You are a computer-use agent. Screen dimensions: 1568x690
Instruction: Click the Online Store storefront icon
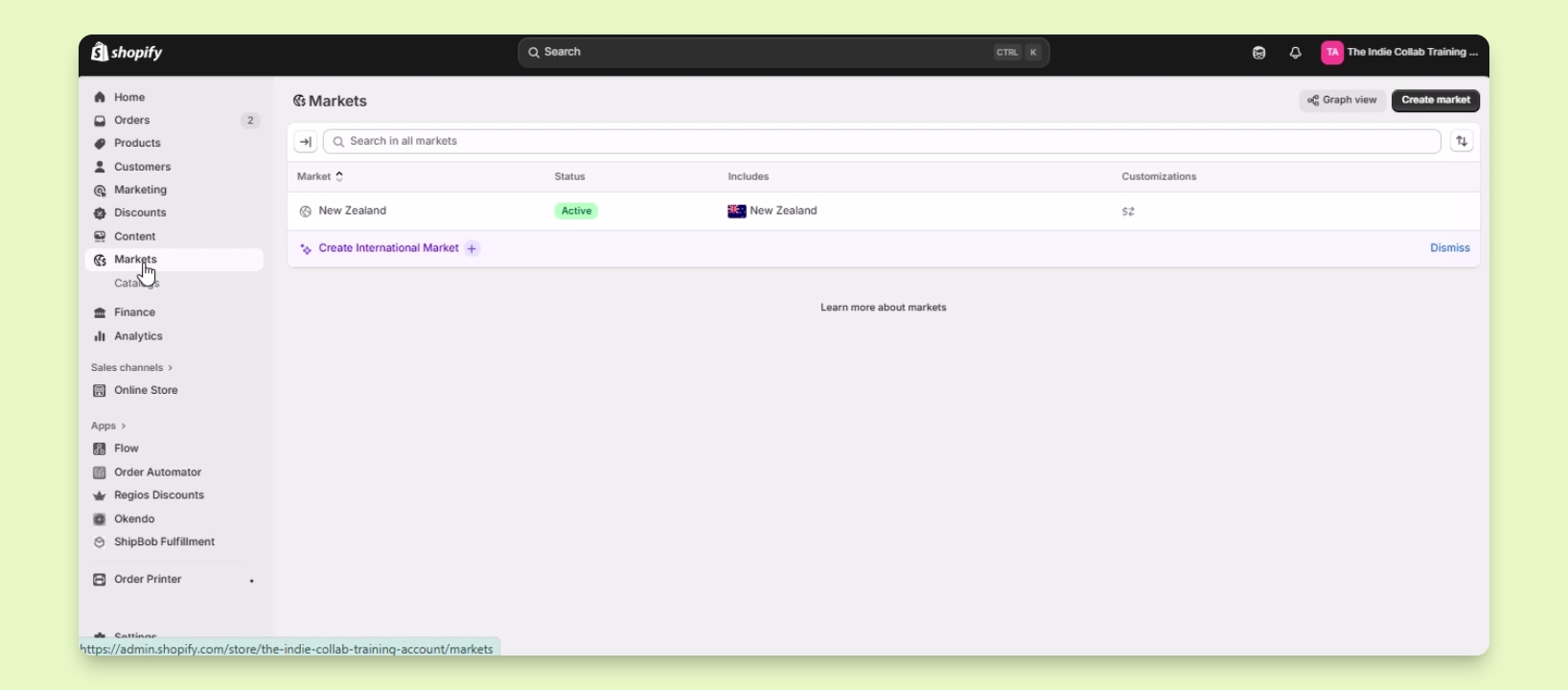click(x=100, y=391)
